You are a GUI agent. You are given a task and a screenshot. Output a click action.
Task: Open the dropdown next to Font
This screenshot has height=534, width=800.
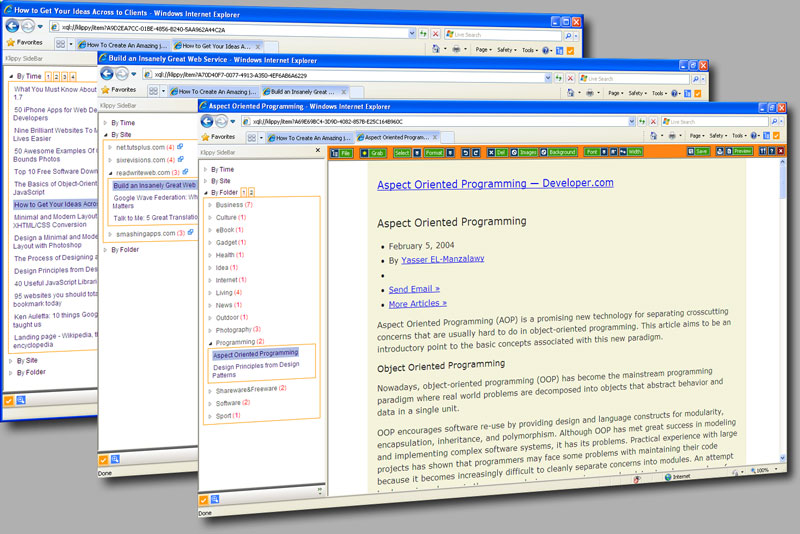(605, 151)
